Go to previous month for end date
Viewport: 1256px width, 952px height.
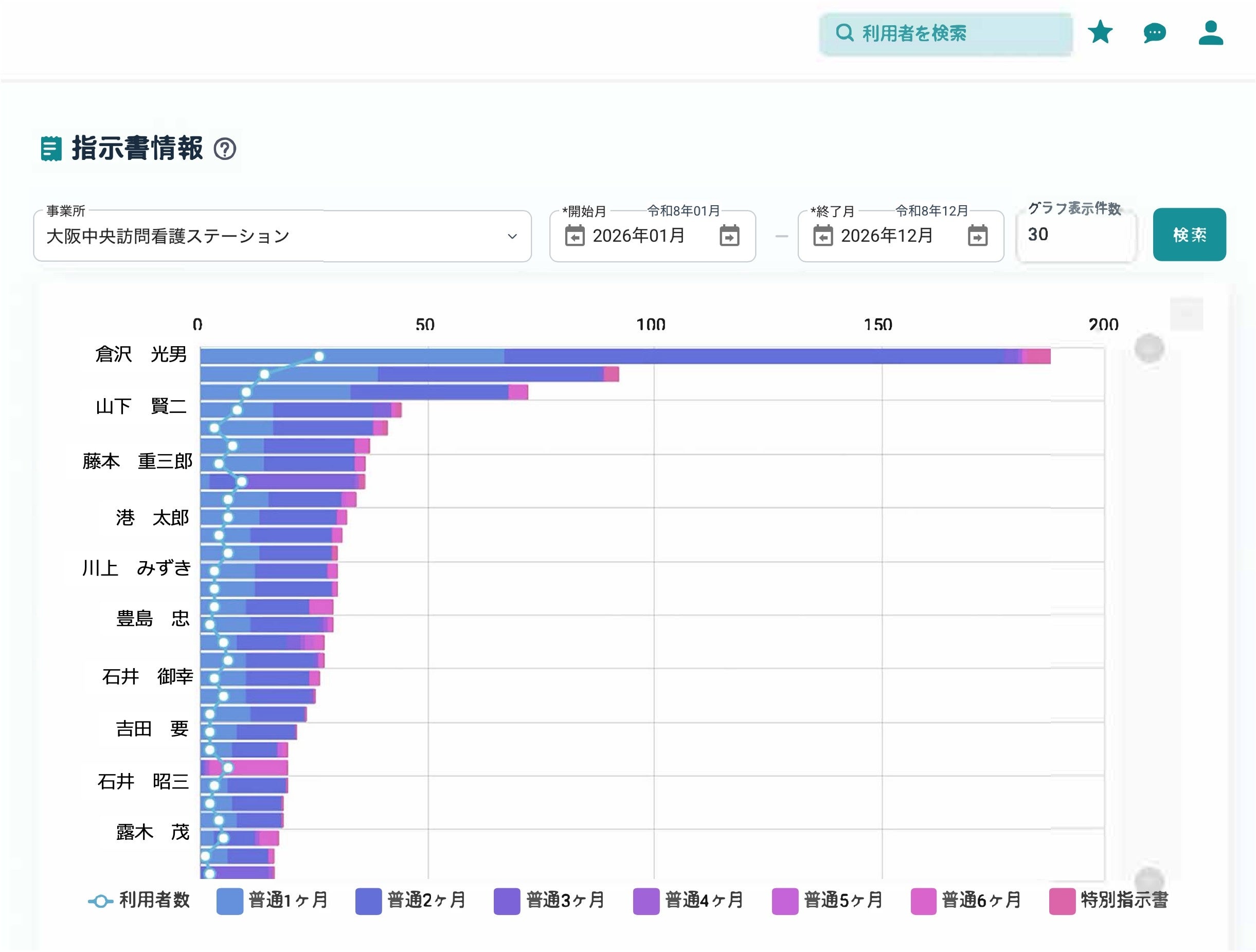(x=823, y=236)
